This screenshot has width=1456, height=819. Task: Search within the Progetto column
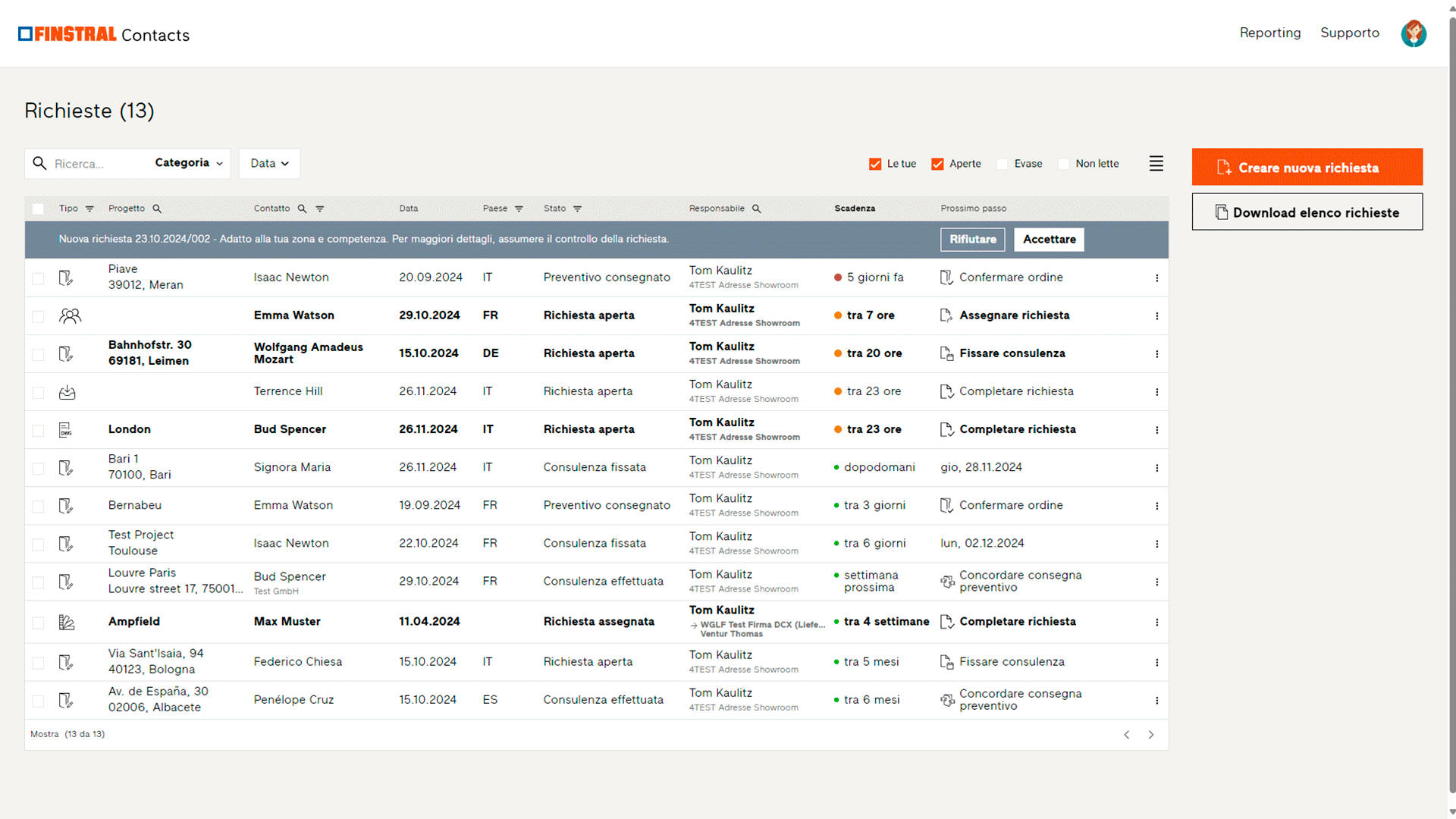pos(157,209)
